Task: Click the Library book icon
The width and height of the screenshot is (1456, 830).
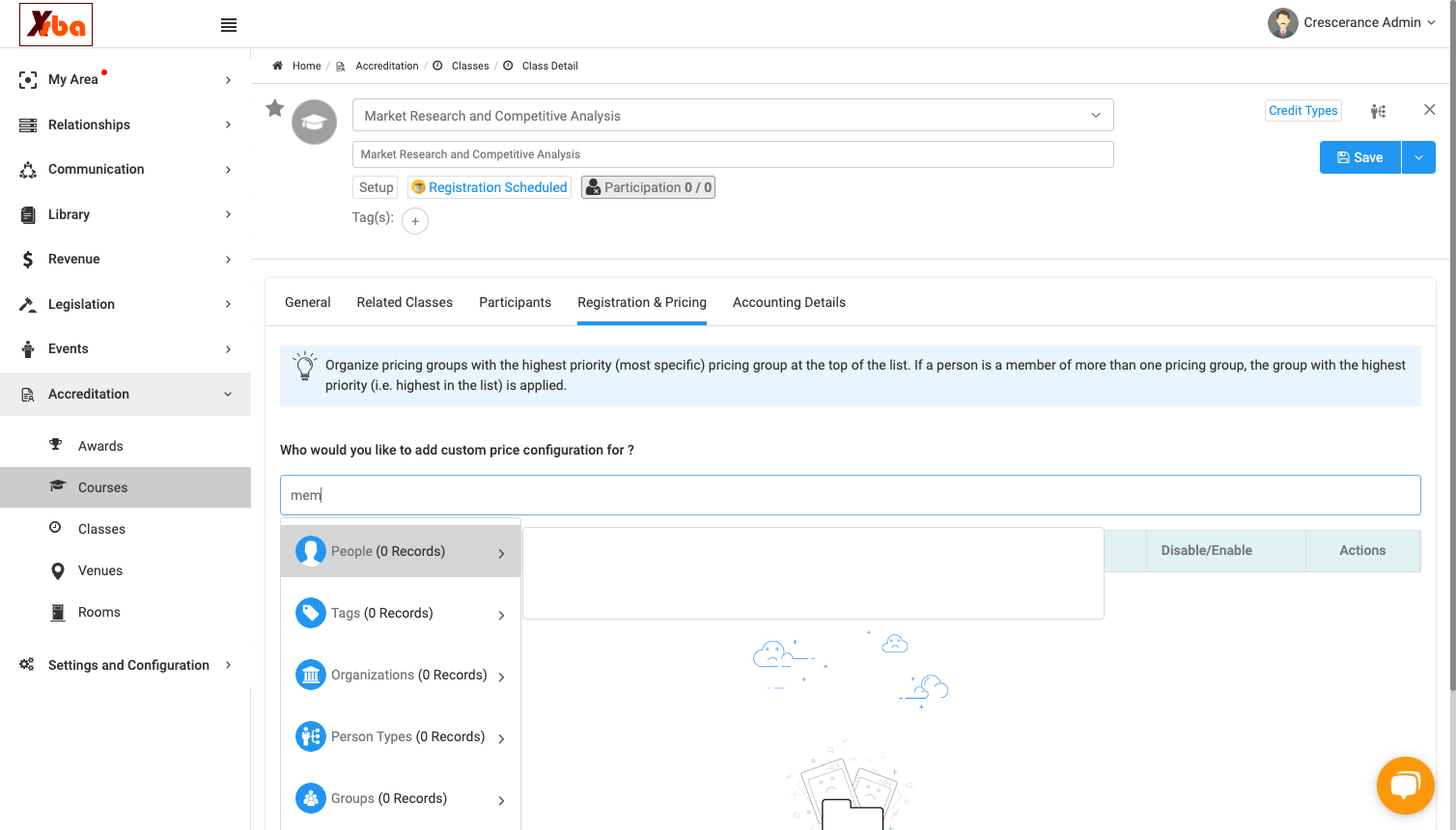Action: pos(28,215)
